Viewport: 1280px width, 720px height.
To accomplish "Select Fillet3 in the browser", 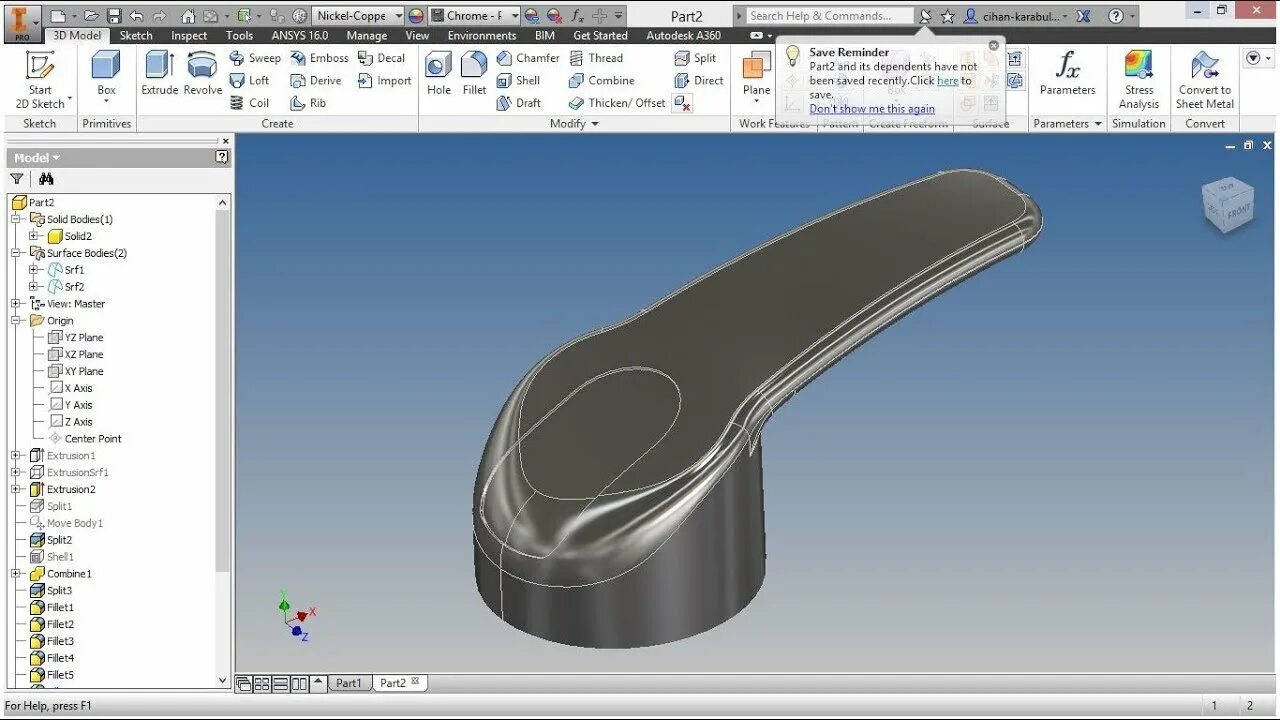I will pos(52,641).
